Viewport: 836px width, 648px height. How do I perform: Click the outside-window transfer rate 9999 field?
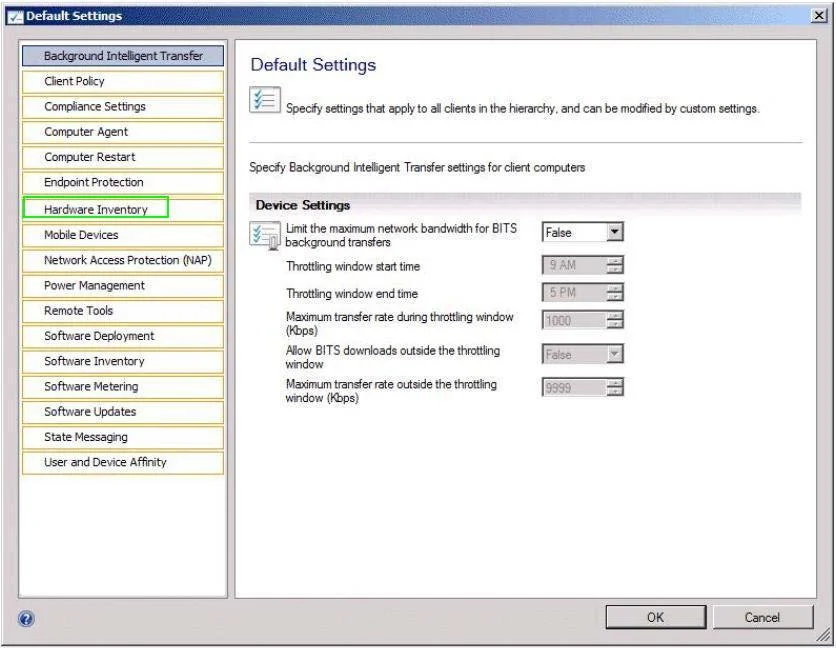pyautogui.click(x=575, y=388)
